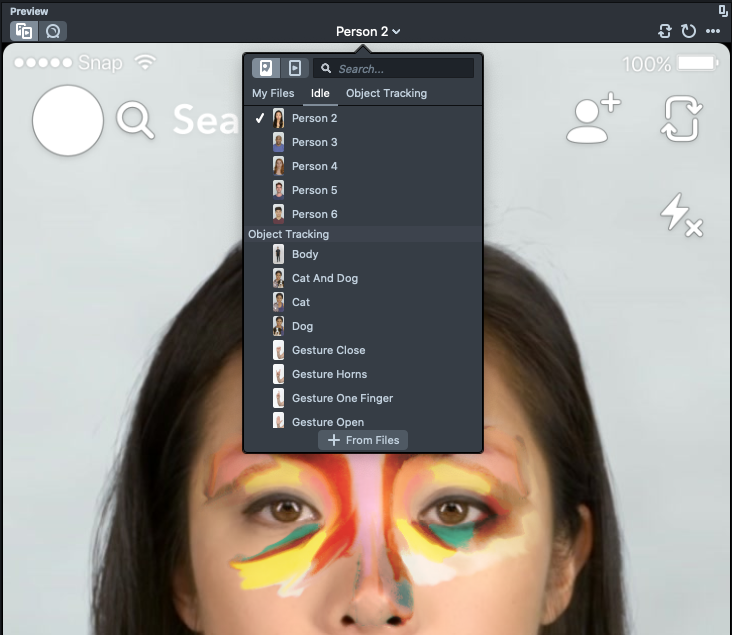
Task: Switch to video preview source mode
Action: pos(294,68)
